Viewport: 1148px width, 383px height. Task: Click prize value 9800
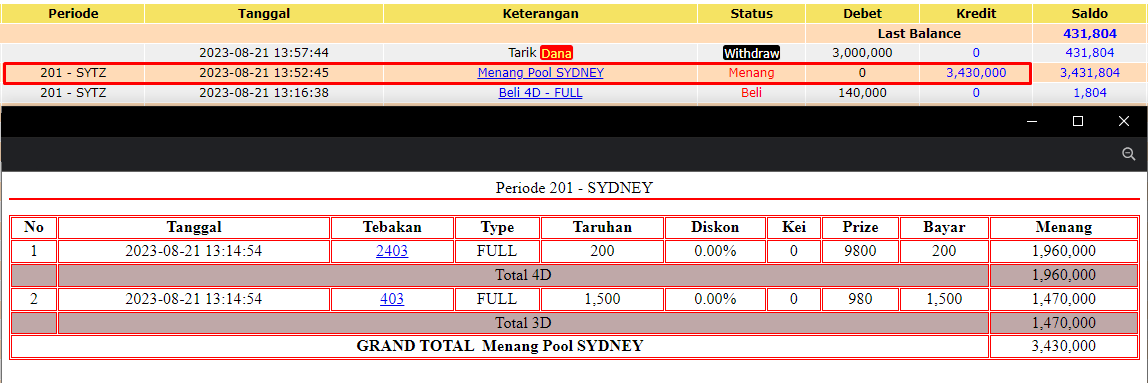tap(860, 251)
